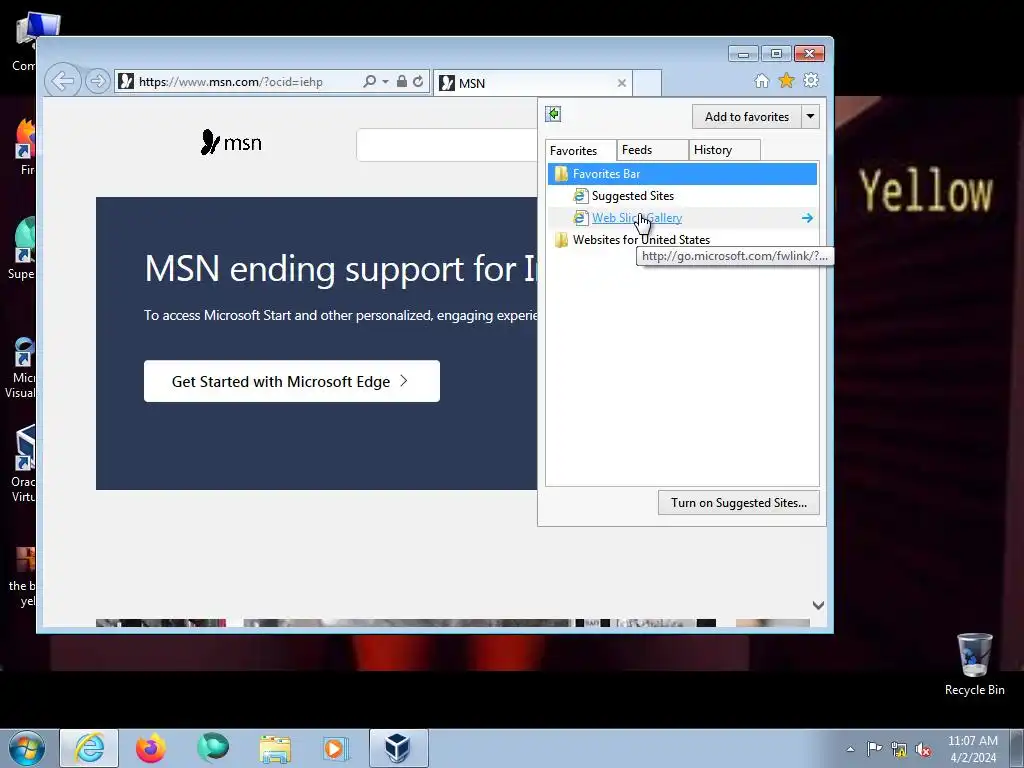Switch to the History tab

point(724,150)
